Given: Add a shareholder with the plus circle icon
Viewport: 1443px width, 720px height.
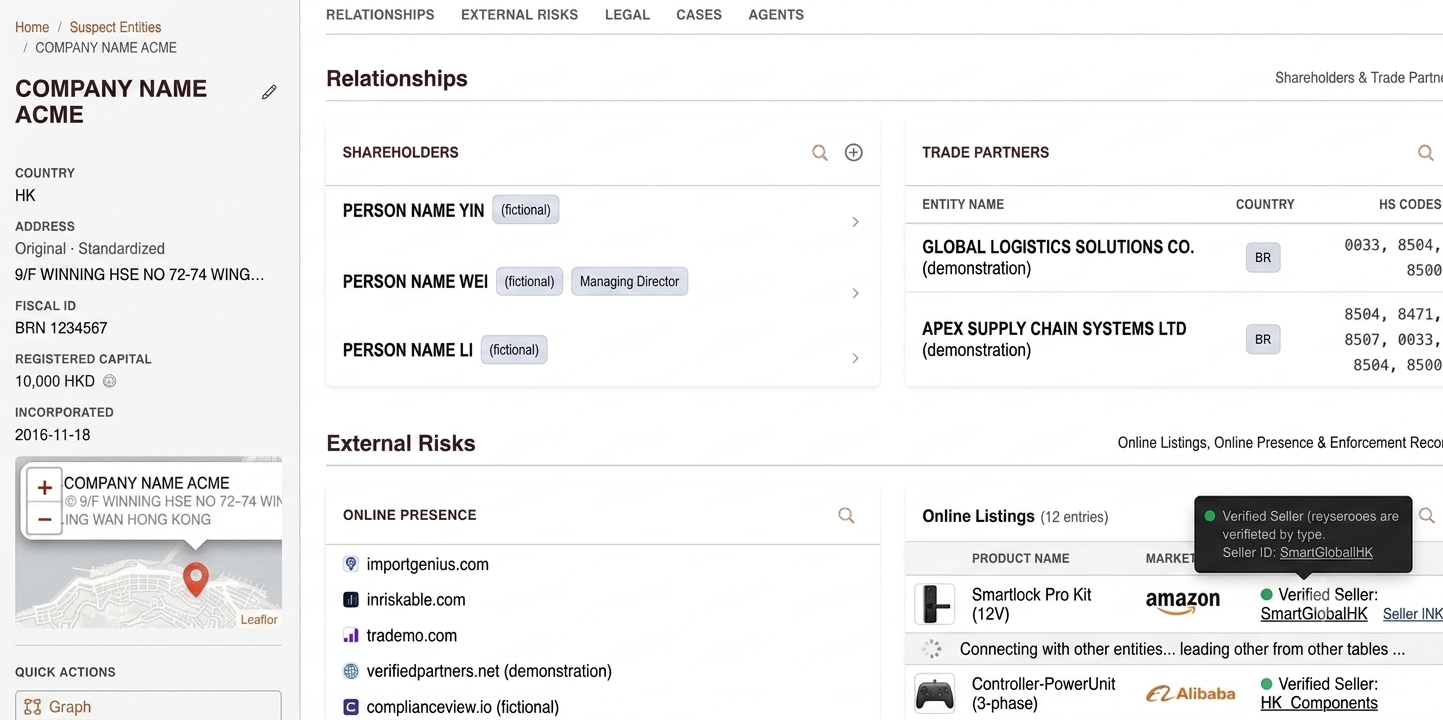Looking at the screenshot, I should [853, 153].
